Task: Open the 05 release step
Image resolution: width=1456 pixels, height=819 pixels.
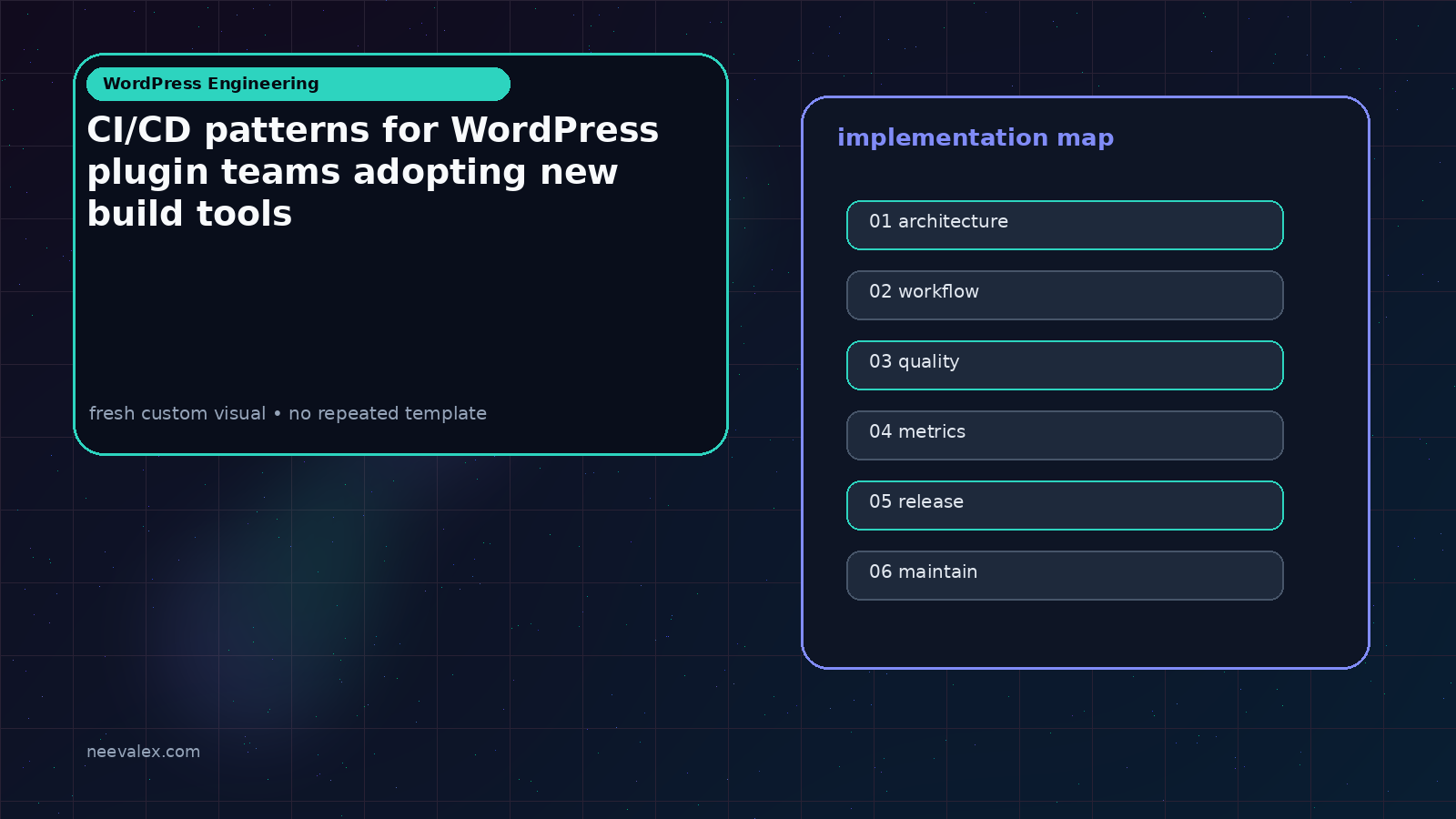Action: (x=1065, y=505)
